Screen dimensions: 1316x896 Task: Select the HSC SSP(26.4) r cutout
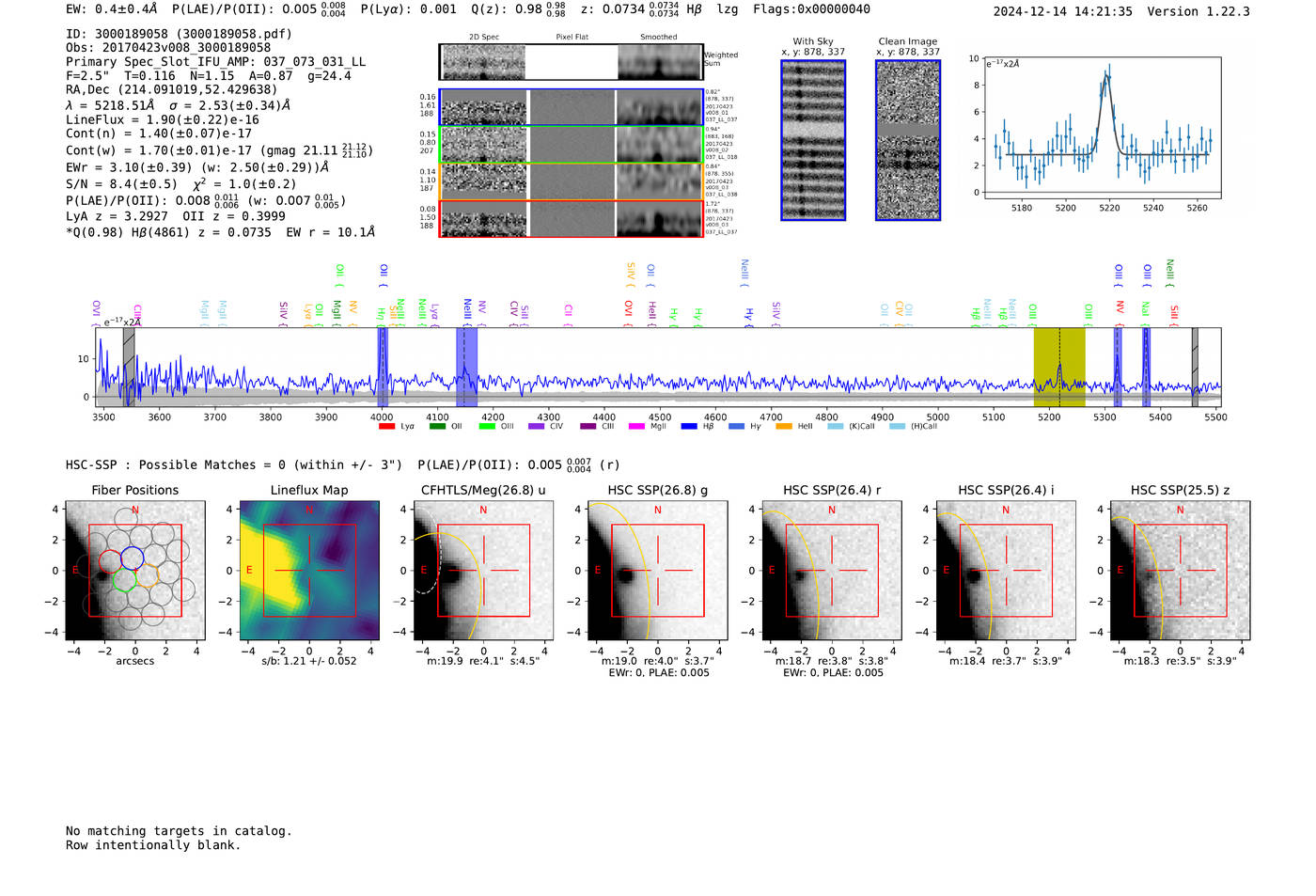(832, 571)
